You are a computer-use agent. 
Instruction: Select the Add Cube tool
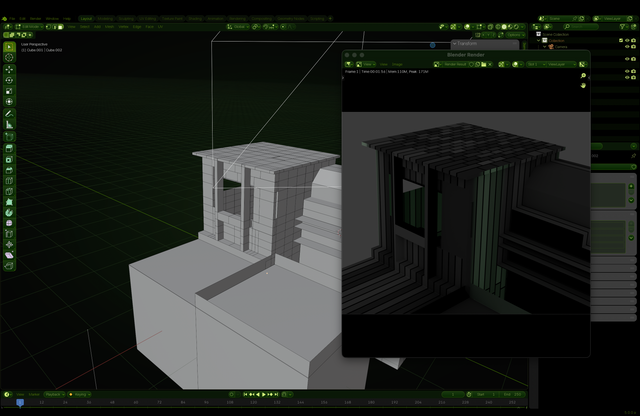point(9,137)
